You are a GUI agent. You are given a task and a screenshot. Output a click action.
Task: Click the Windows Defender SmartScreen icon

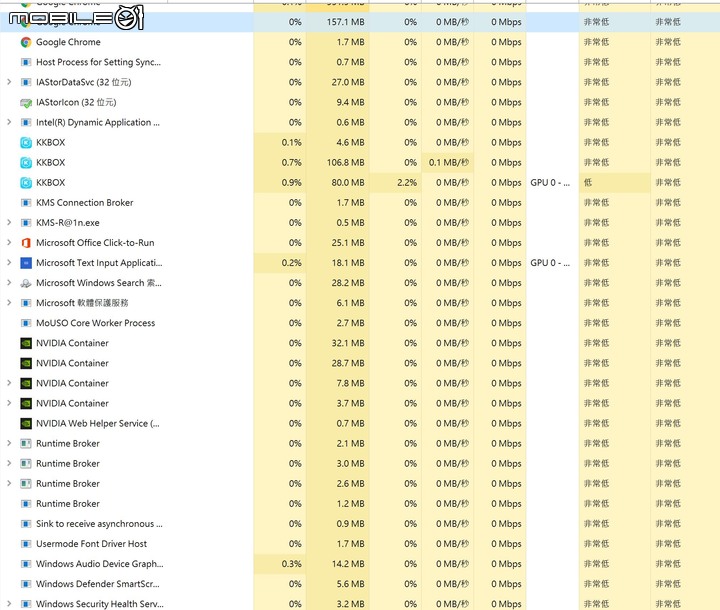pos(26,584)
